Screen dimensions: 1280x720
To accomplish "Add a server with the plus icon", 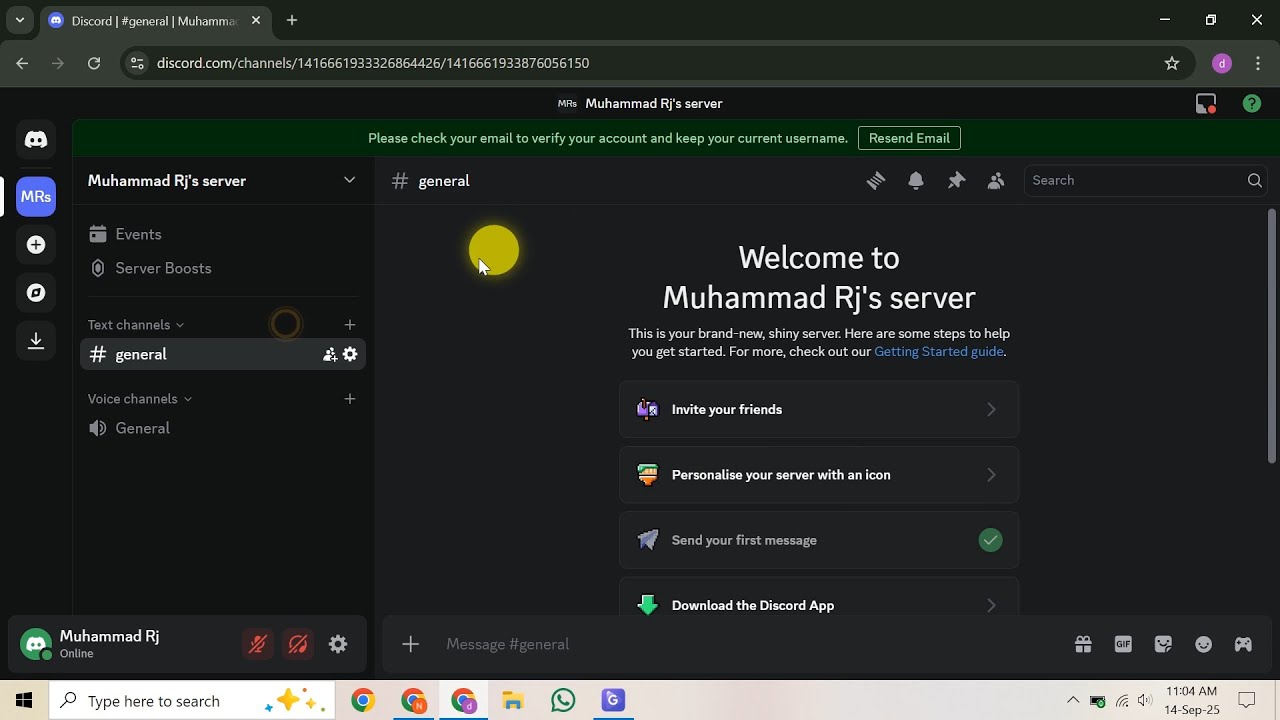I will (36, 245).
